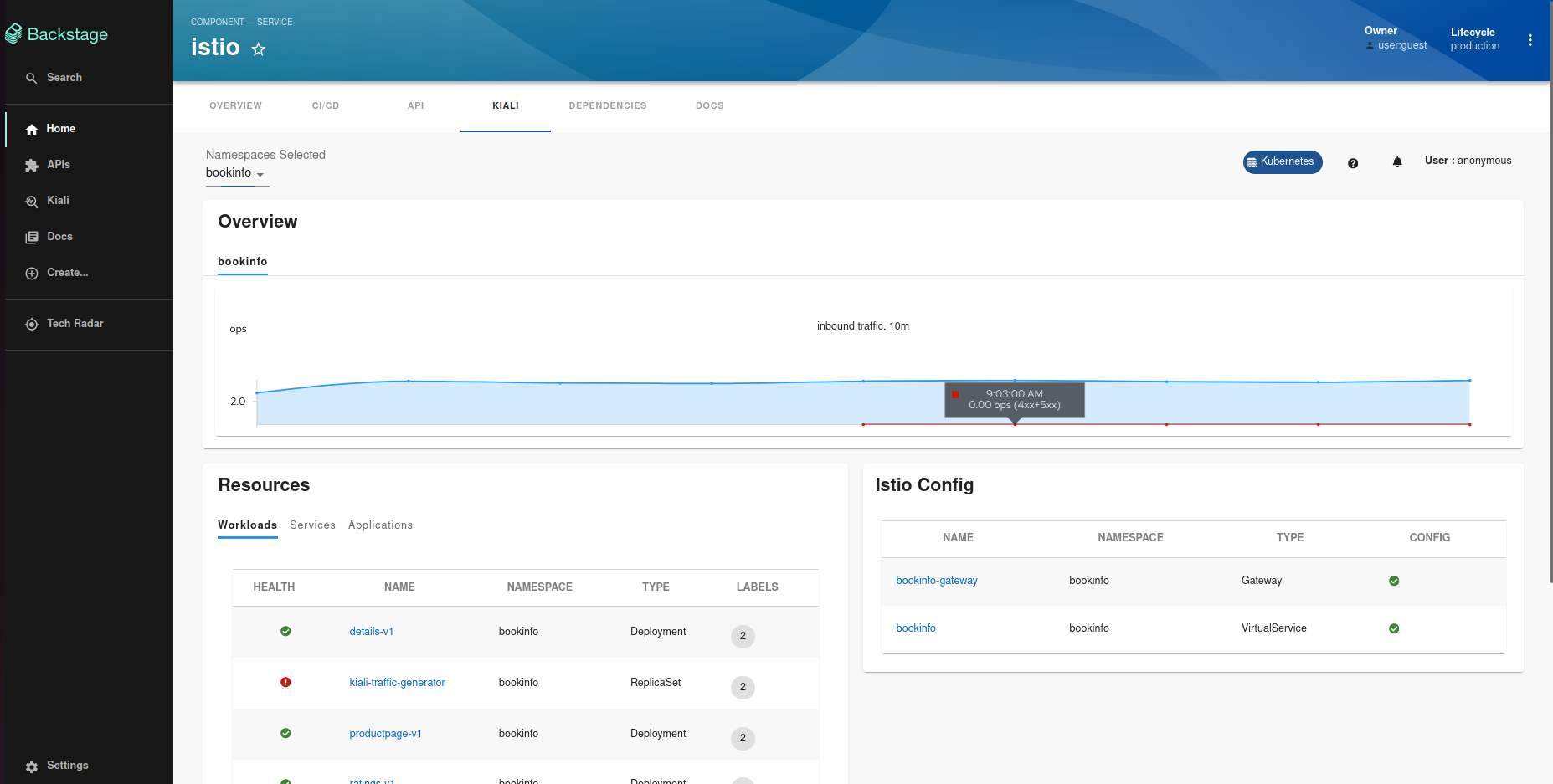Viewport: 1553px width, 784px height.
Task: Open the notifications bell icon
Action: coord(1397,162)
